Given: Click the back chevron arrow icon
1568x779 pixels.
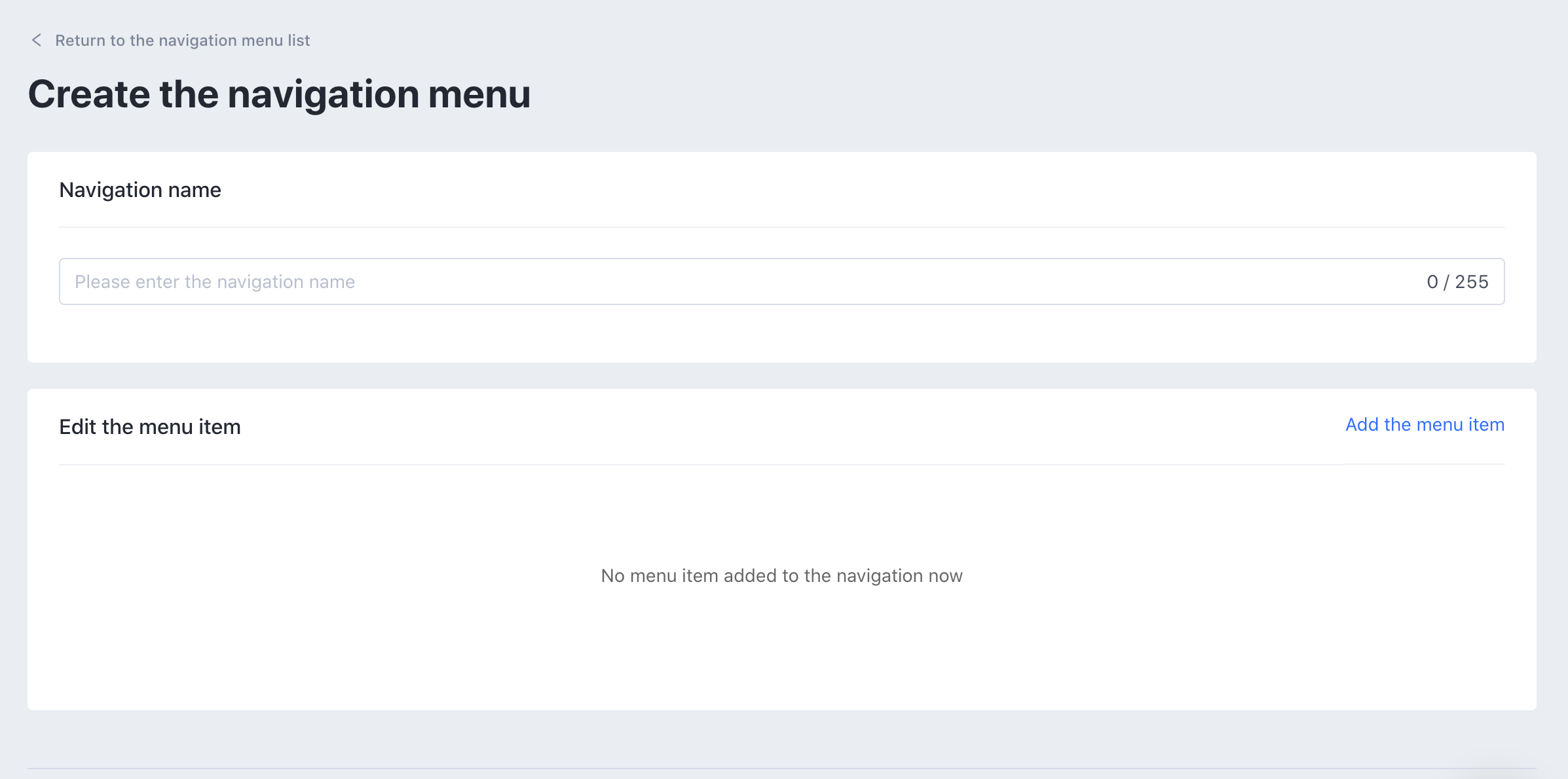Looking at the screenshot, I should click(37, 41).
